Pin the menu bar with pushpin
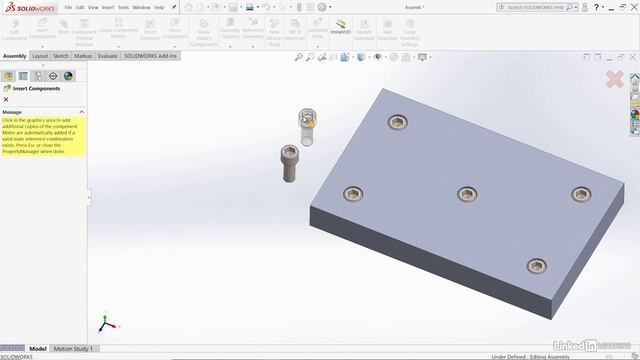The height and width of the screenshot is (360, 640). point(174,7)
